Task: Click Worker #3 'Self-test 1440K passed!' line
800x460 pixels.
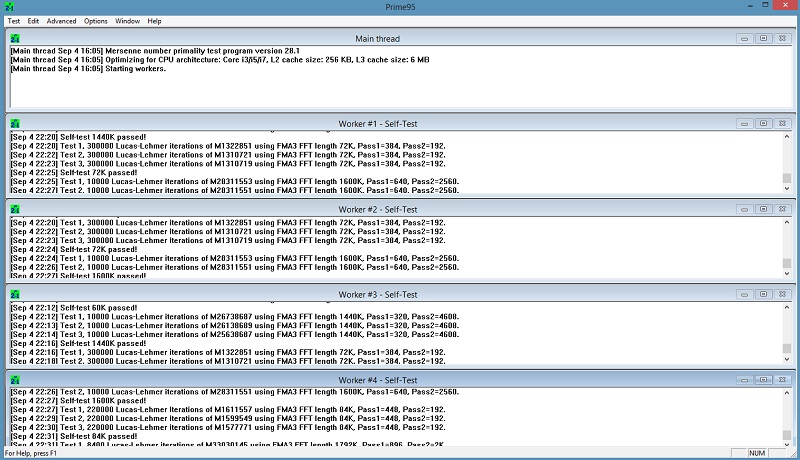Action: pyautogui.click(x=78, y=343)
